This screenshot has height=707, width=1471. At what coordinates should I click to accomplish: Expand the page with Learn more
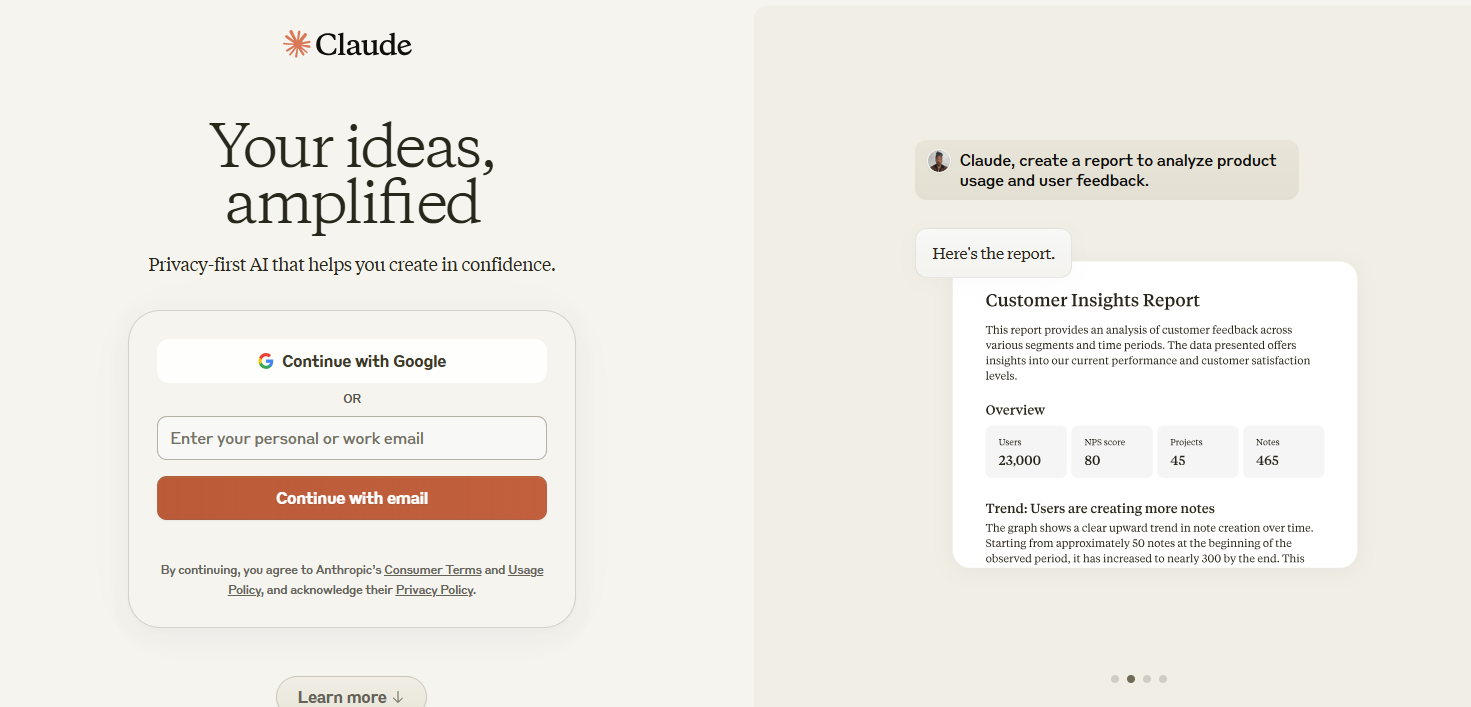point(351,696)
